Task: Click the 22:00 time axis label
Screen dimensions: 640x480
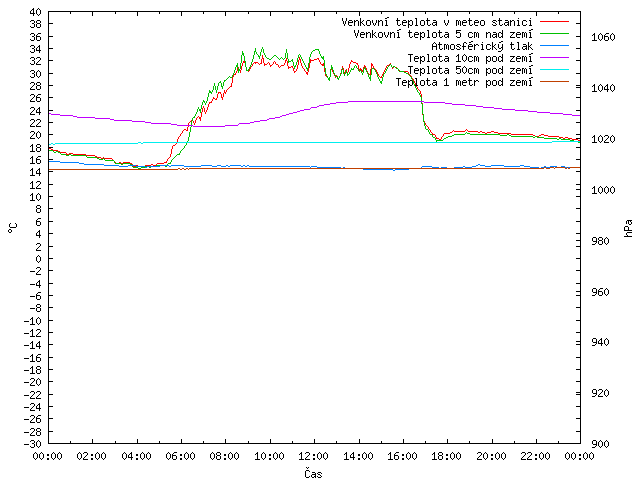Action: [536, 456]
